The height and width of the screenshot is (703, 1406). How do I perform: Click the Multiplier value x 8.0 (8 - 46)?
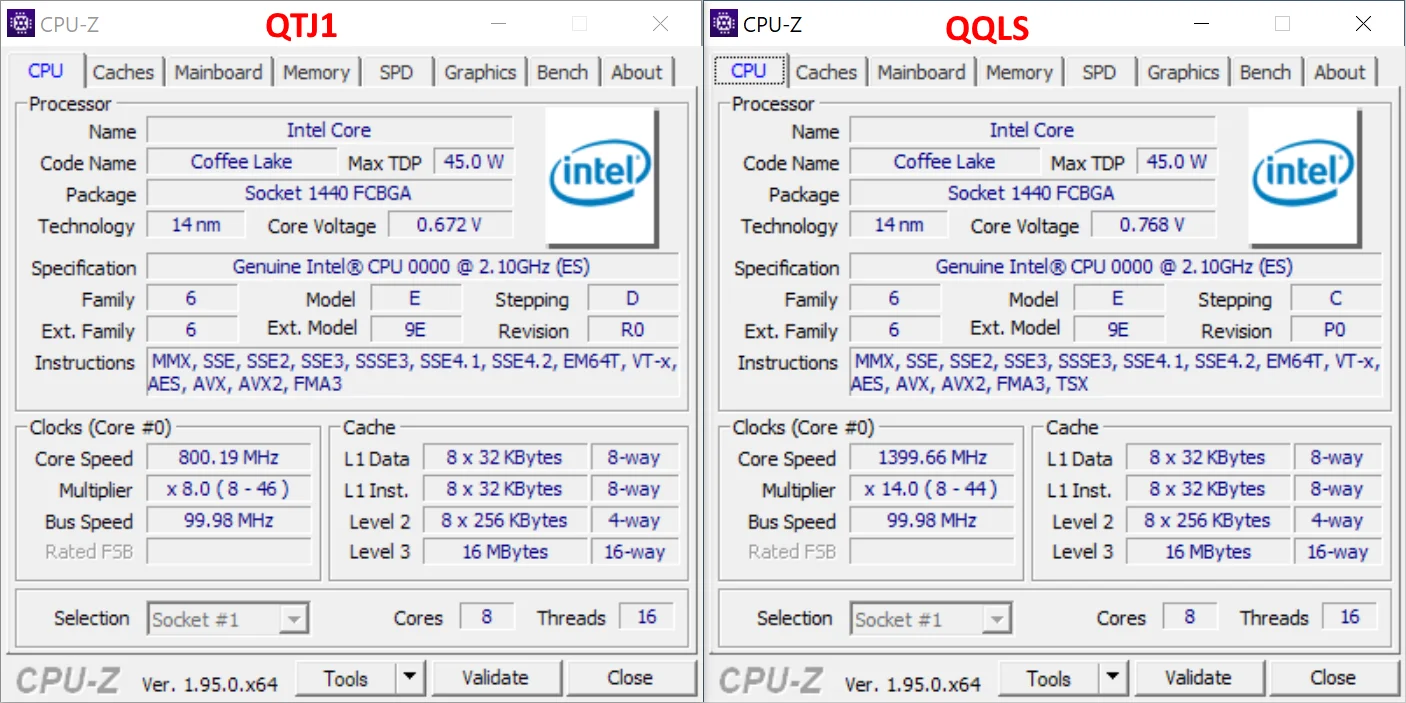click(x=230, y=489)
